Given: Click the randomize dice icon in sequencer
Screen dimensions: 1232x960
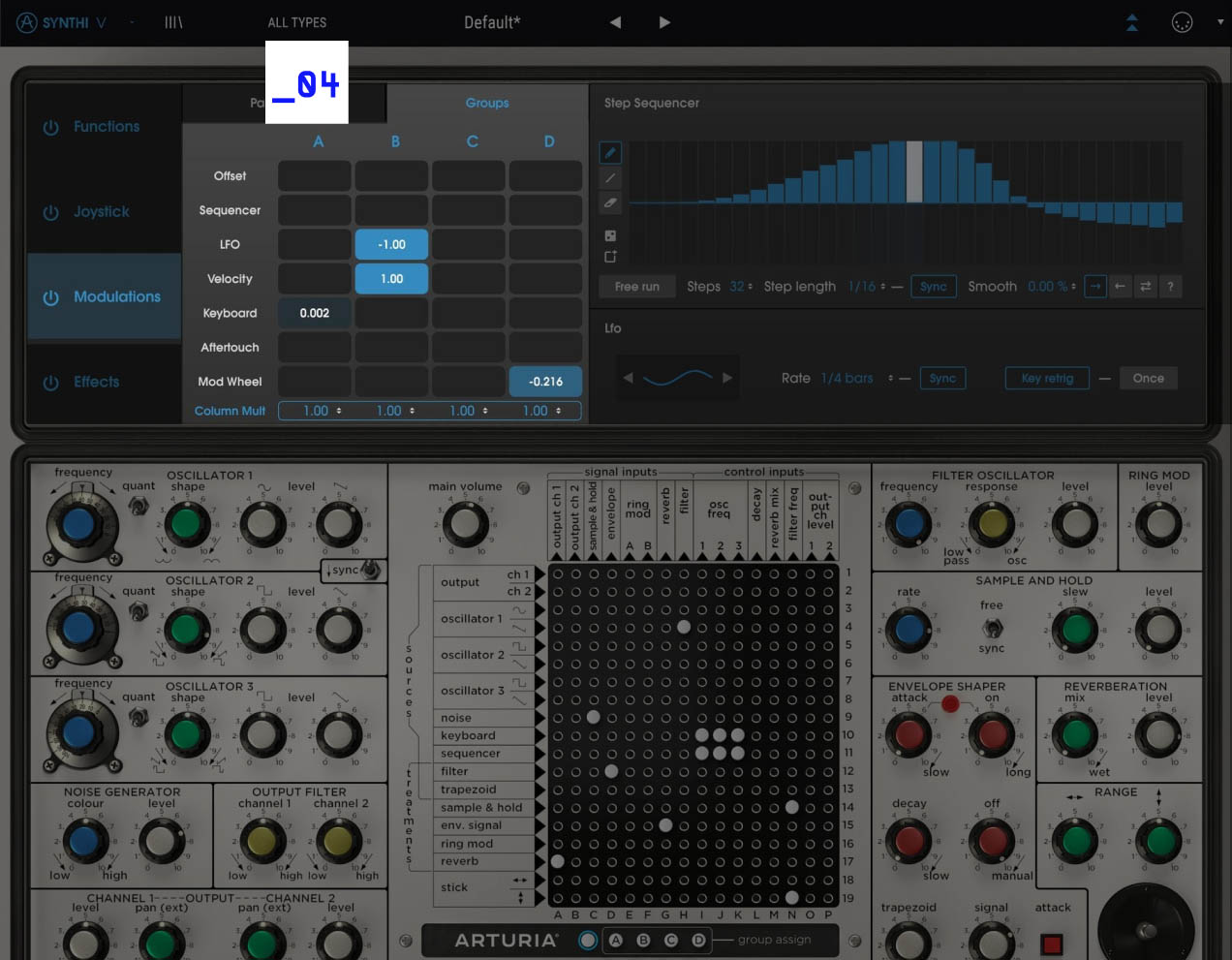Looking at the screenshot, I should pos(610,235).
